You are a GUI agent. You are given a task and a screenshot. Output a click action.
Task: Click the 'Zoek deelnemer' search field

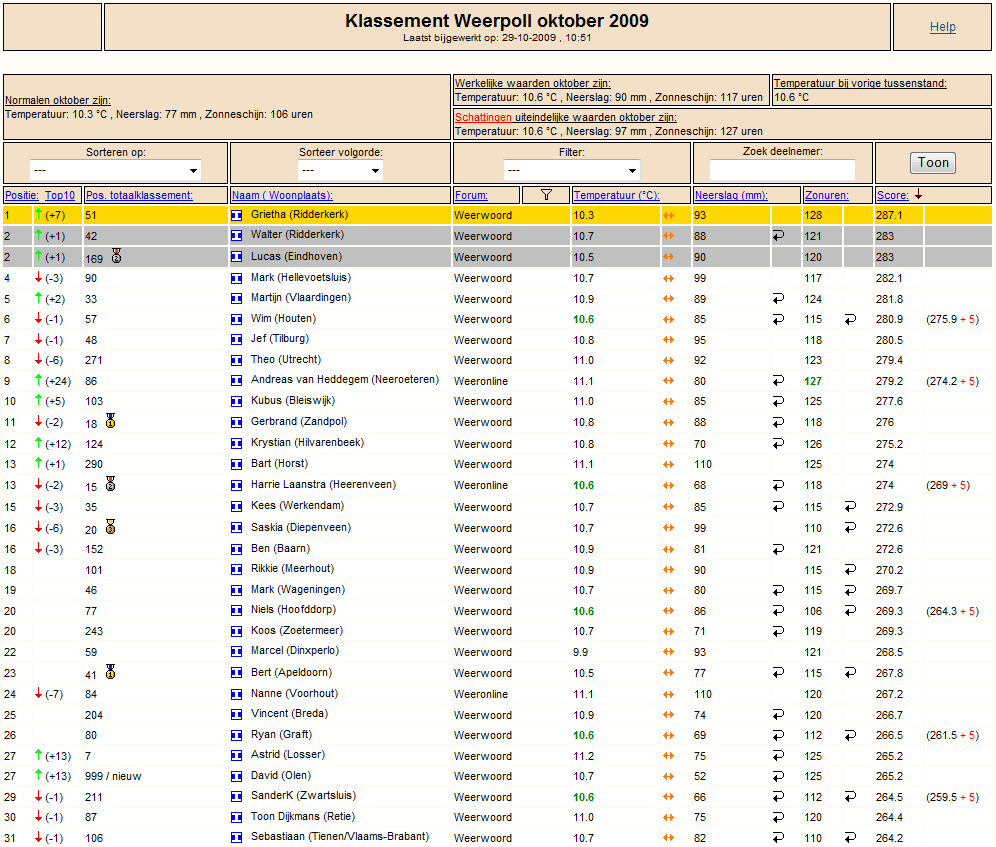[782, 170]
